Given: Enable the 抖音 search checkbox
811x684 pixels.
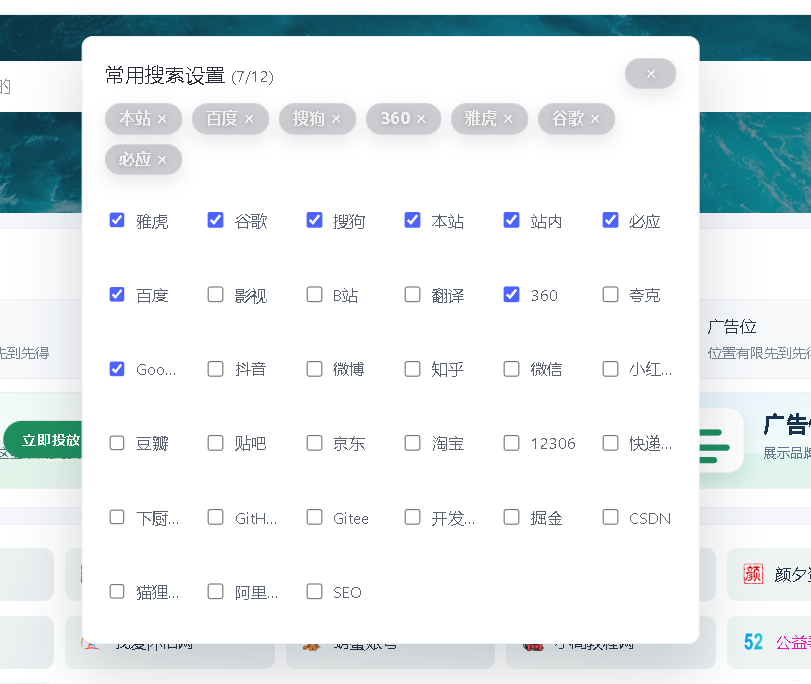Looking at the screenshot, I should [x=215, y=369].
